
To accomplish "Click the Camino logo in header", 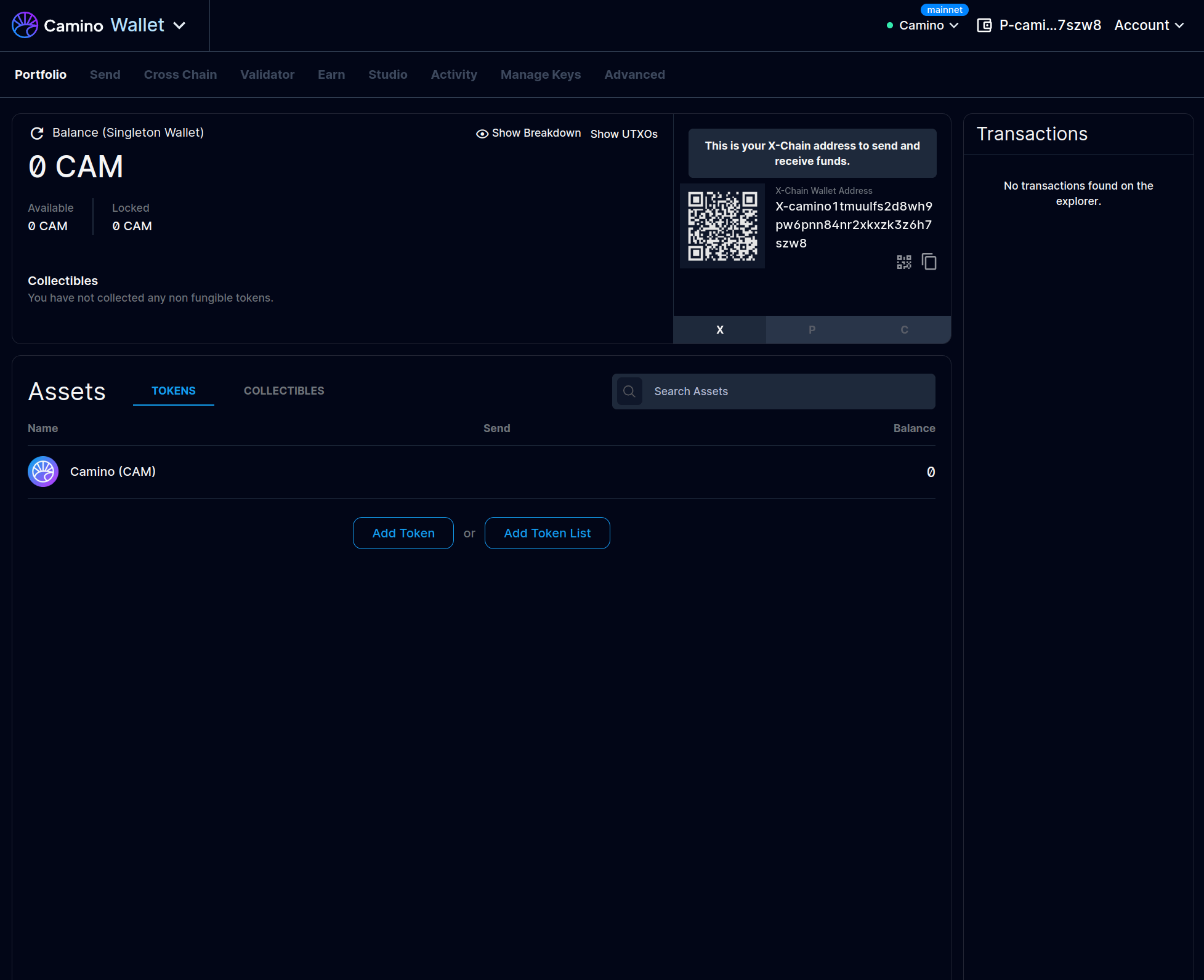I will coord(25,25).
